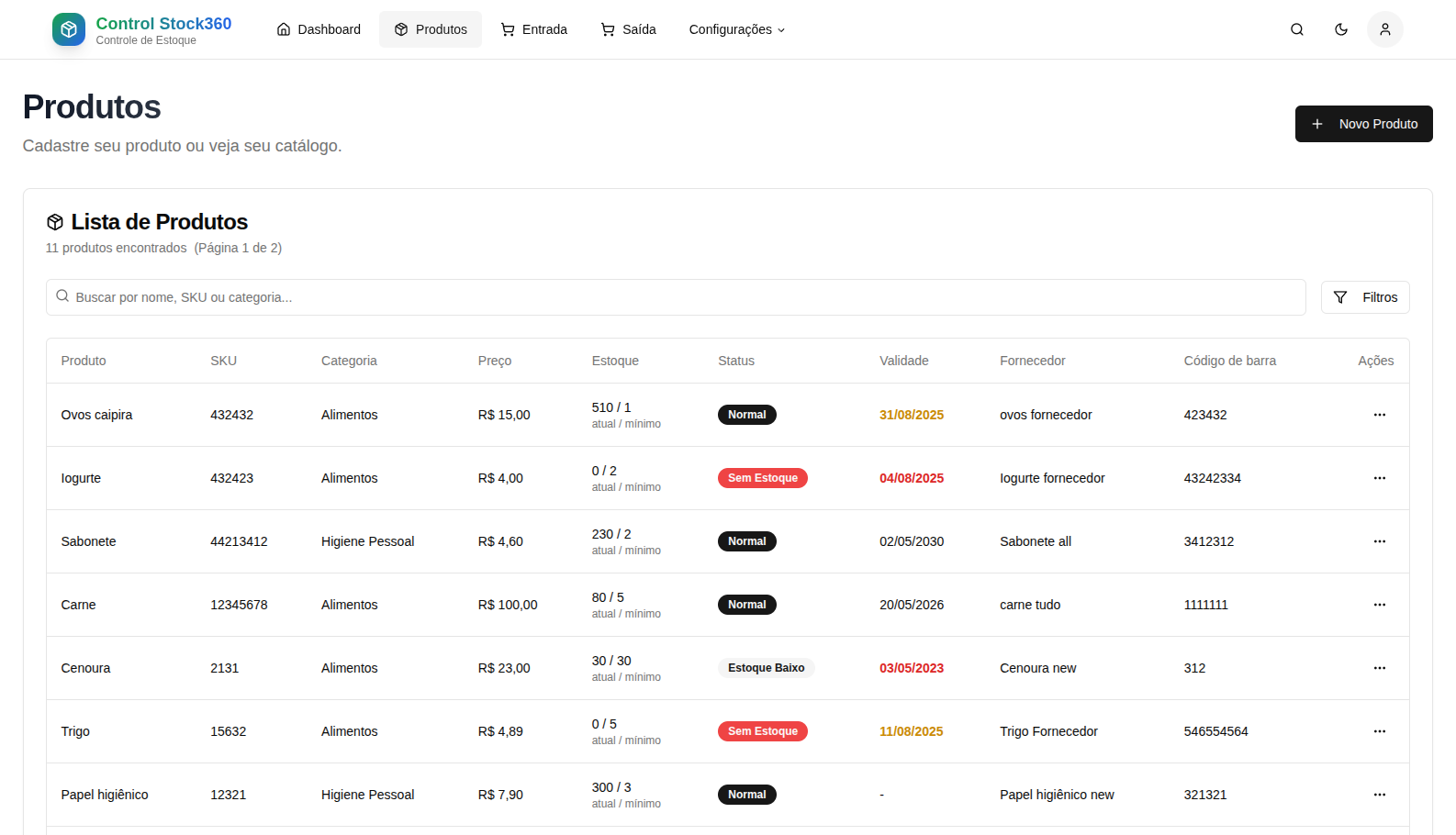The width and height of the screenshot is (1456, 835).
Task: Select the Produtos nav item
Action: (x=431, y=29)
